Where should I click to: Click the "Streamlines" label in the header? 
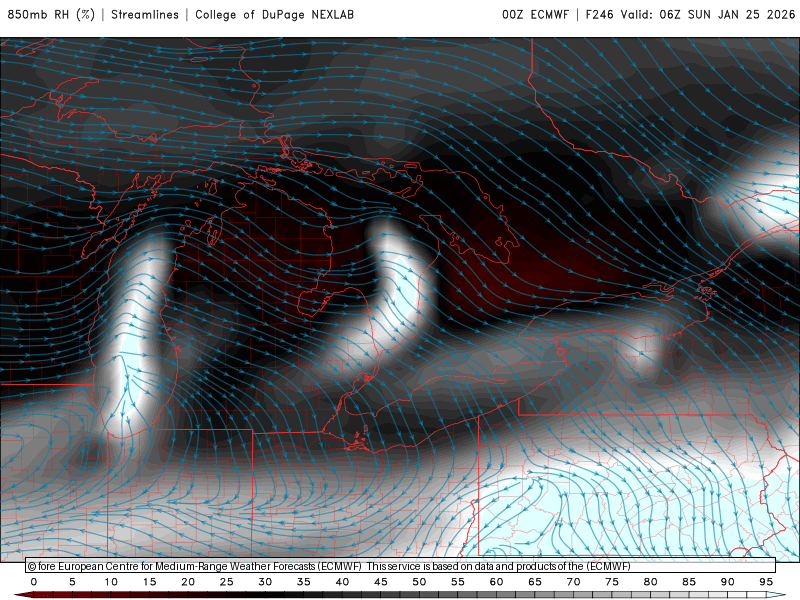pyautogui.click(x=145, y=14)
